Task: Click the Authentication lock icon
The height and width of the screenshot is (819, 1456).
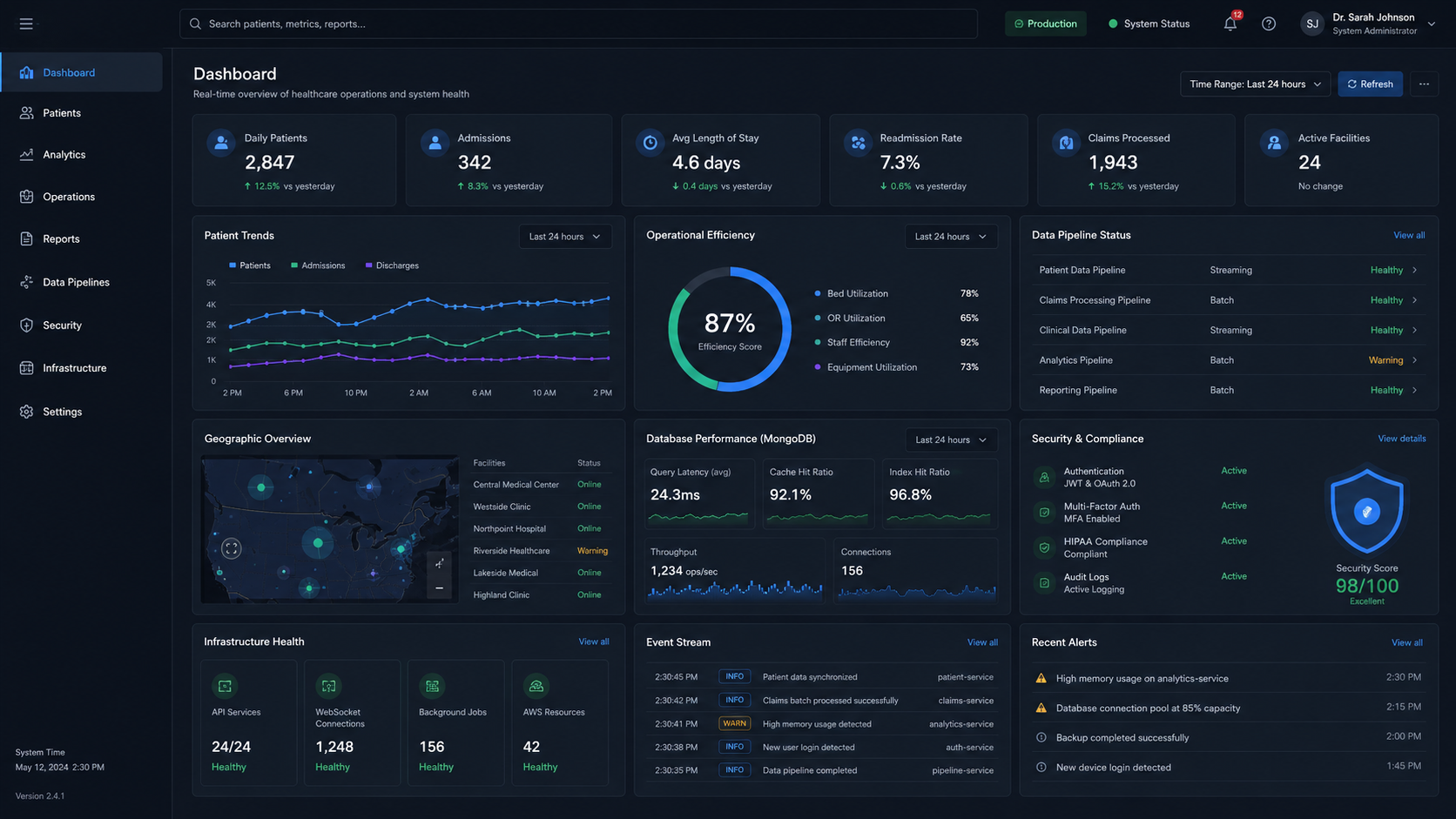Action: (1044, 477)
